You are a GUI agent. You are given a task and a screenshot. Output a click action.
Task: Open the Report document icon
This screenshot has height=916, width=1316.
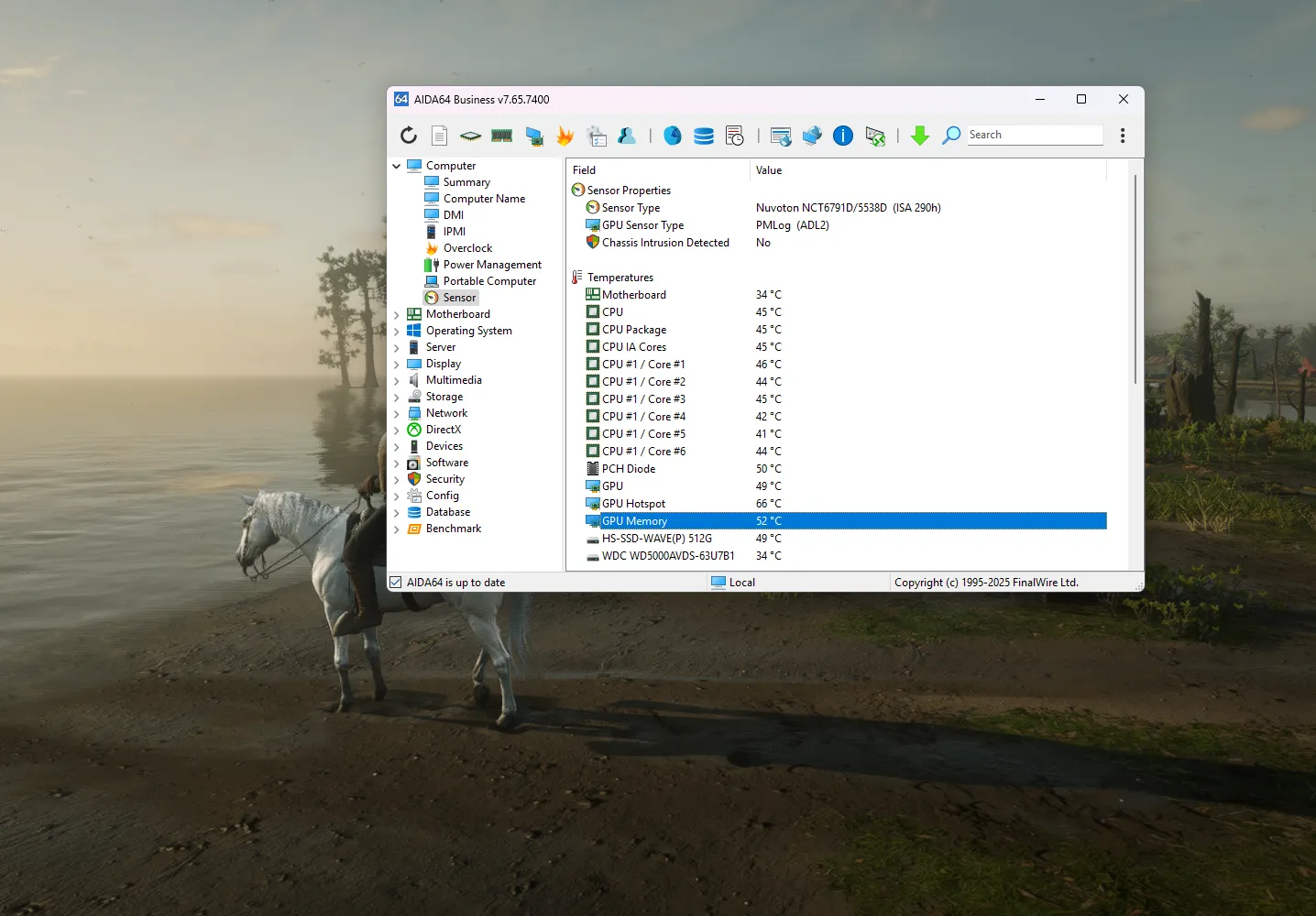pyautogui.click(x=440, y=136)
